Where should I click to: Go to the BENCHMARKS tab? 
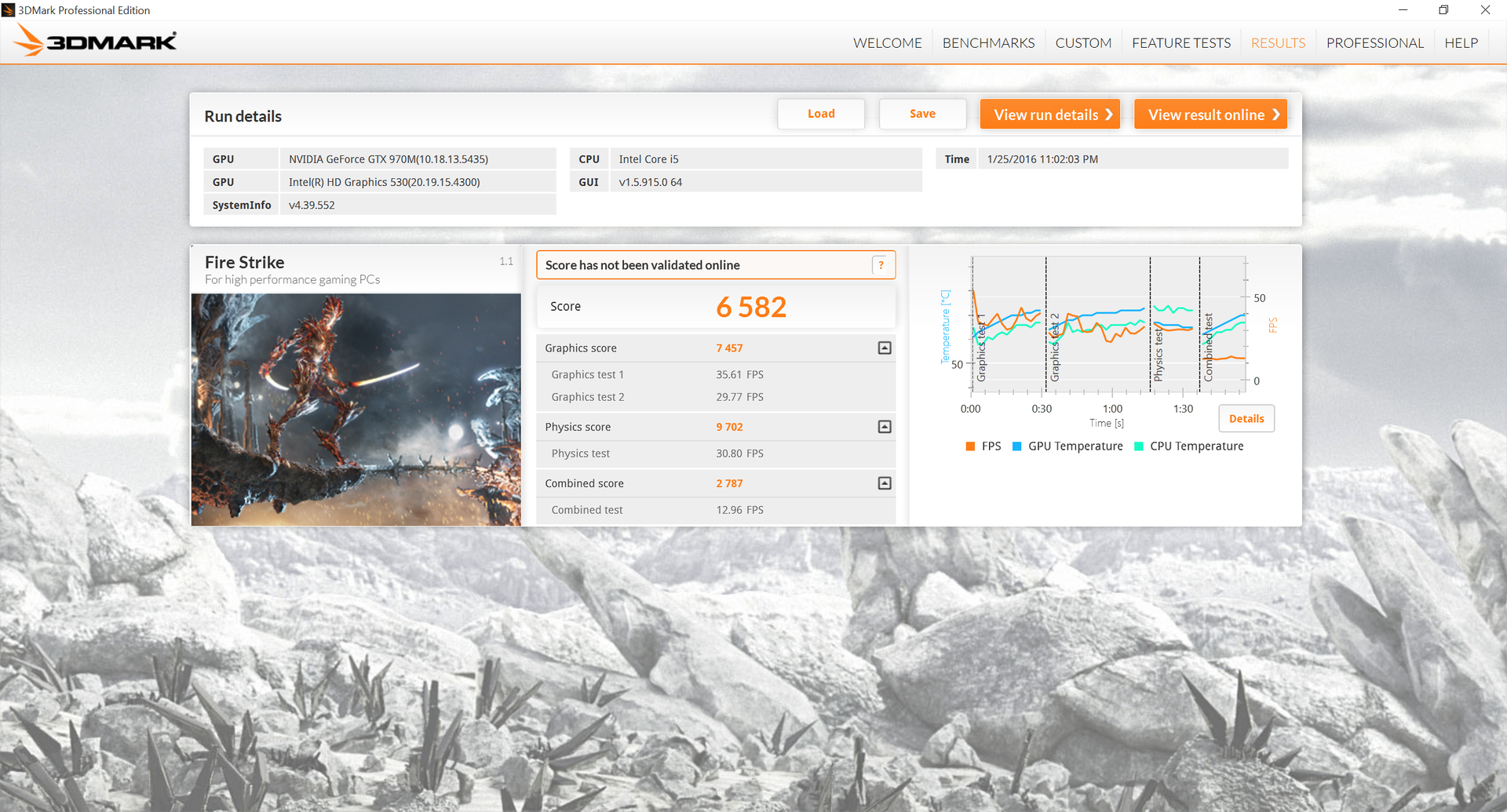(x=988, y=43)
